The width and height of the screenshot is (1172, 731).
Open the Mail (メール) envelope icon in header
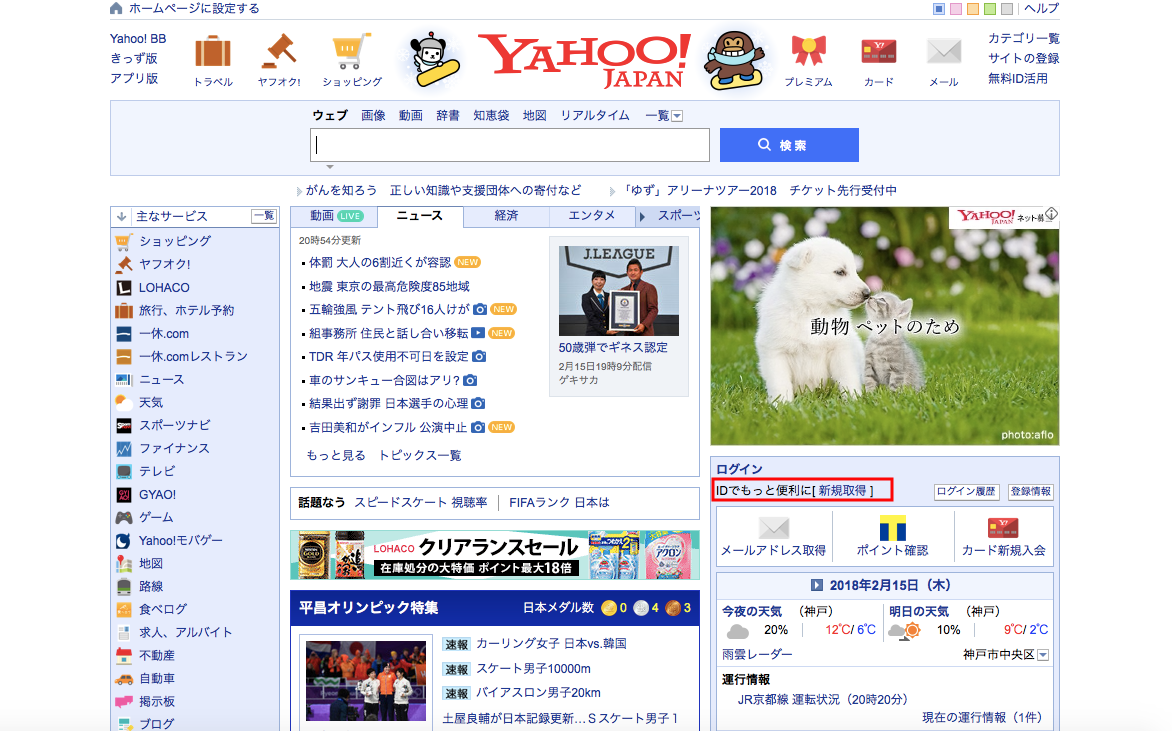click(x=943, y=52)
